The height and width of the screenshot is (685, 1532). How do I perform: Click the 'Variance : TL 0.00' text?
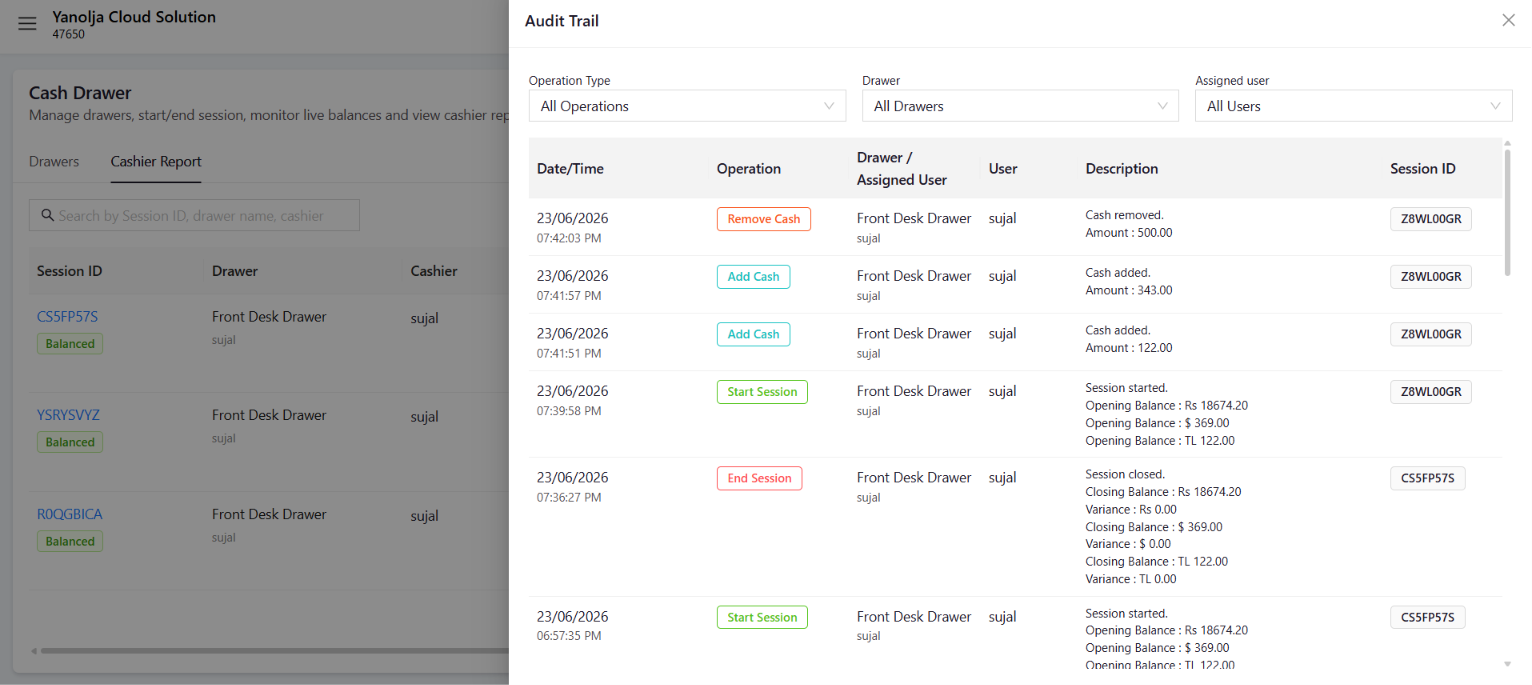1131,579
